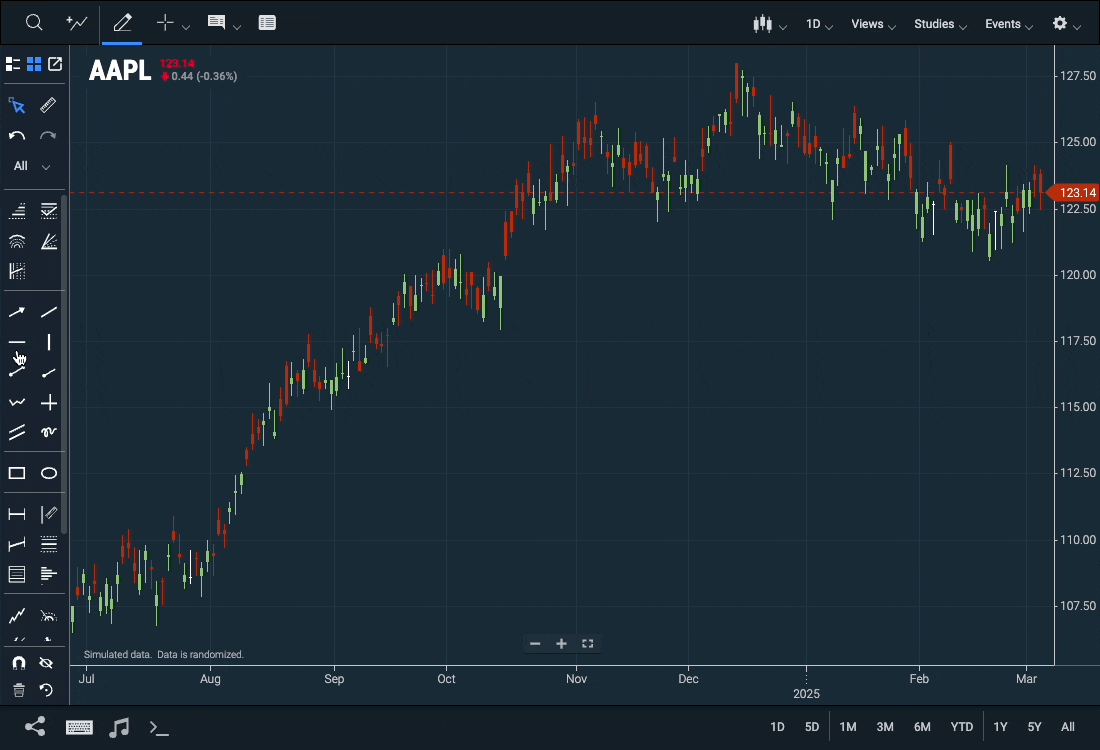
Task: Select the Fibonacci time zone tool
Action: [x=17, y=271]
